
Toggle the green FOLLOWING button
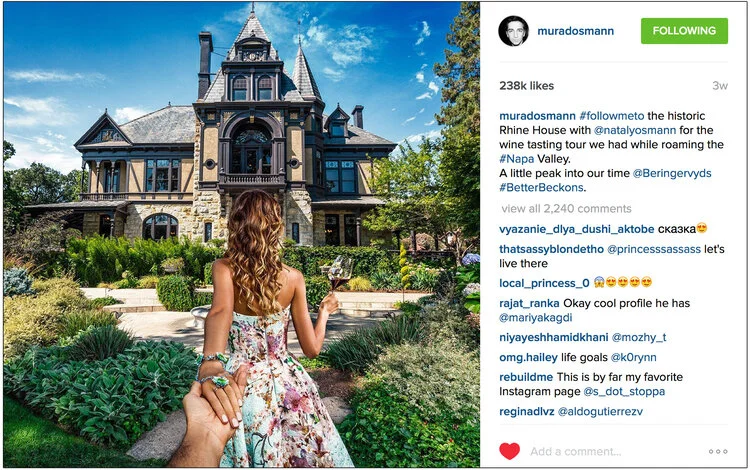pyautogui.click(x=684, y=31)
